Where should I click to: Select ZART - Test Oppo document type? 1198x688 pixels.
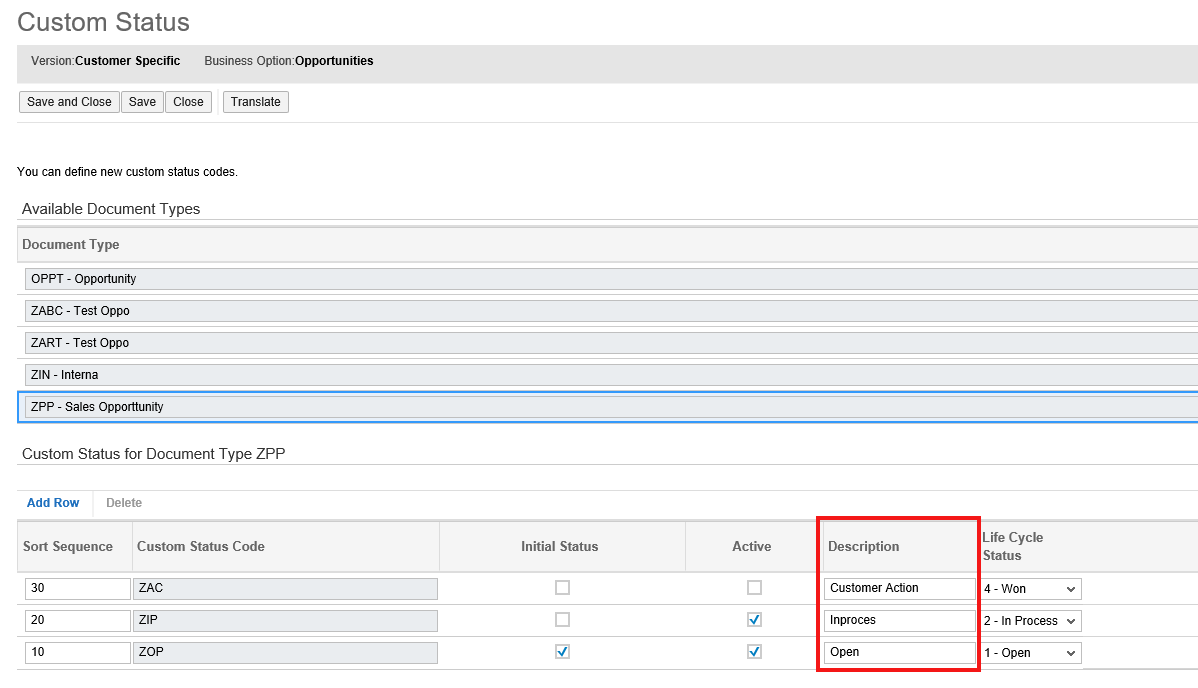click(x=611, y=343)
